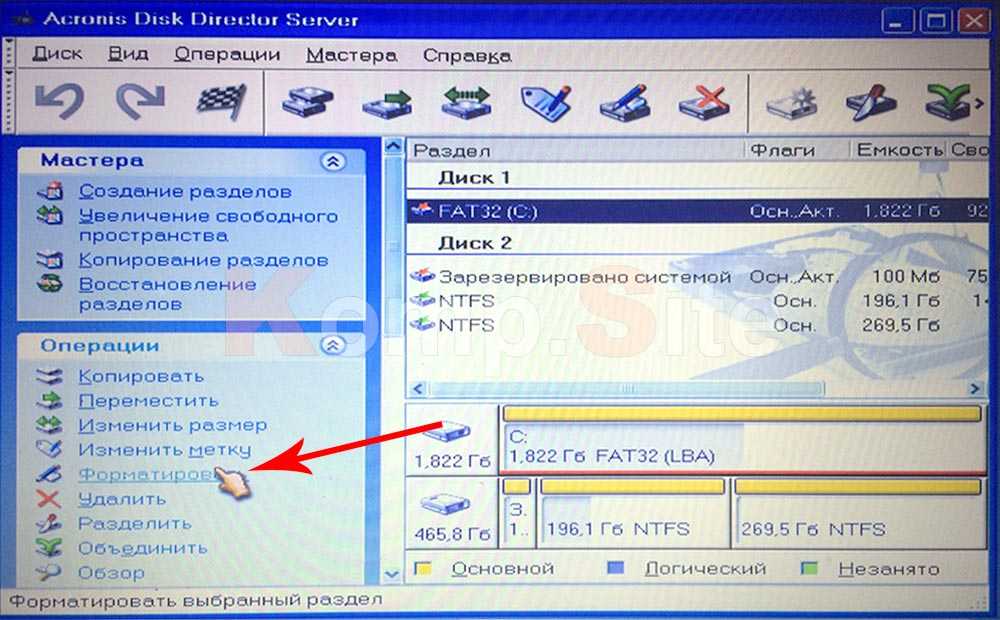Open Копирование разделов wizard link
1000x620 pixels.
[203, 260]
